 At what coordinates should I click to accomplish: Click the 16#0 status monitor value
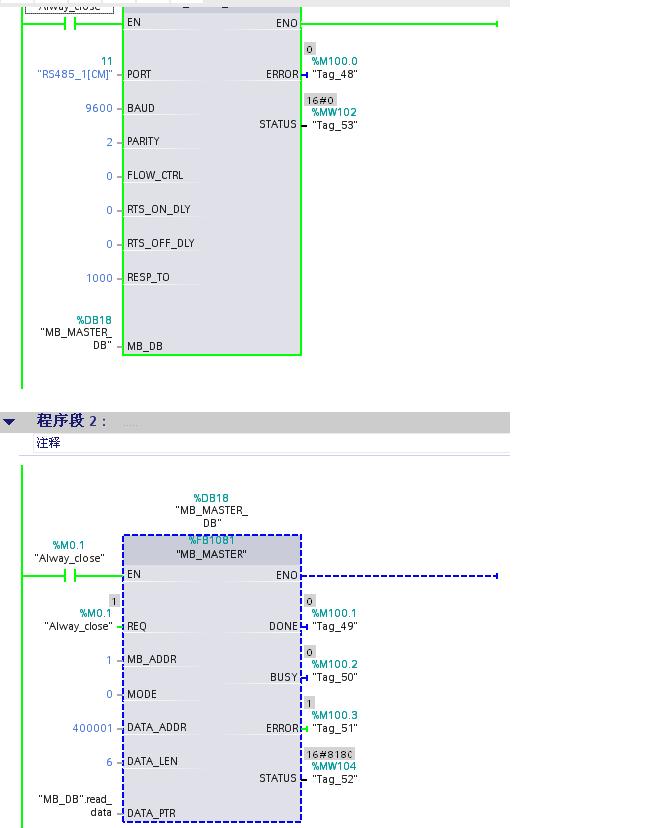click(320, 100)
